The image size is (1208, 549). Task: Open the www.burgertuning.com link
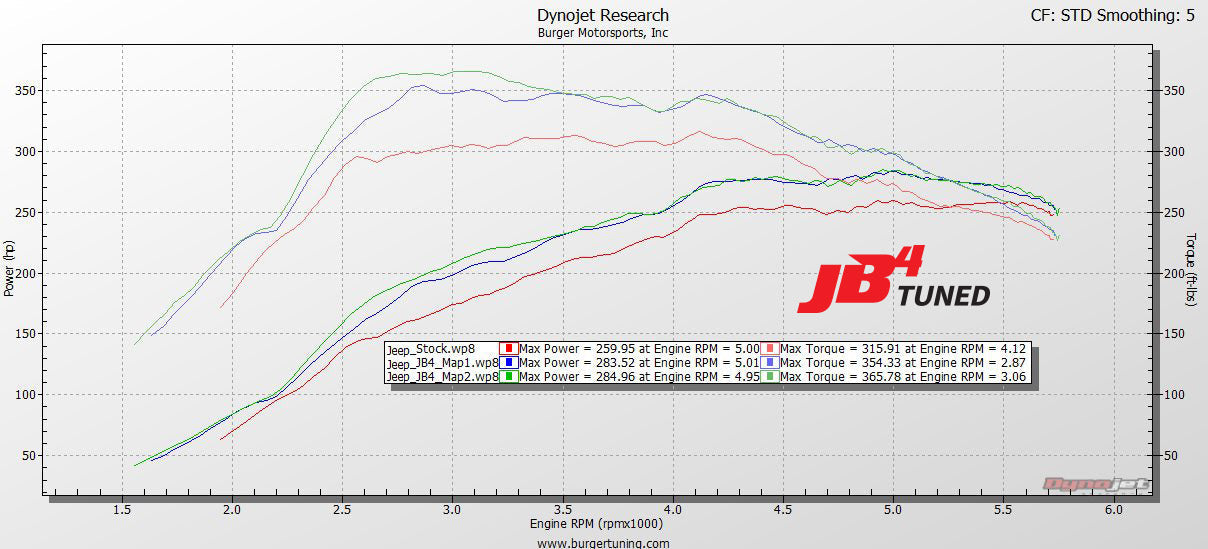click(603, 543)
